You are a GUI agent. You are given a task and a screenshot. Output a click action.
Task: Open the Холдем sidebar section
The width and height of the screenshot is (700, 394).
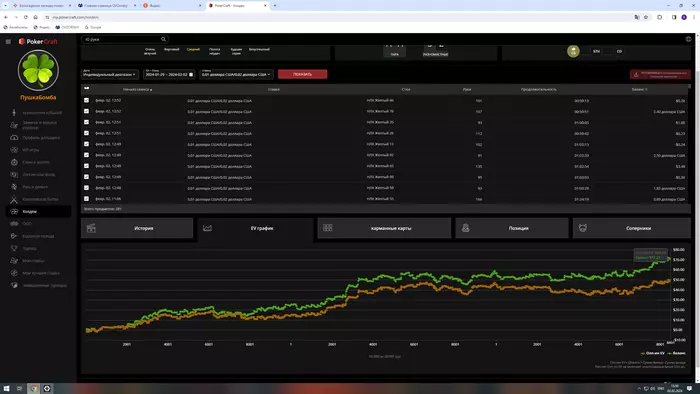click(x=38, y=212)
